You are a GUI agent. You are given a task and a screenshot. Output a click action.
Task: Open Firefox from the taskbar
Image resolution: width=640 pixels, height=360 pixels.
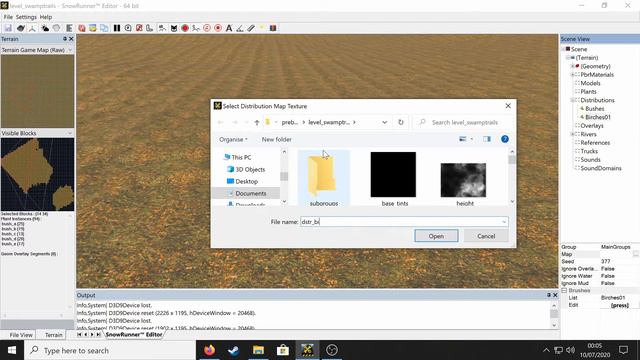[209, 350]
